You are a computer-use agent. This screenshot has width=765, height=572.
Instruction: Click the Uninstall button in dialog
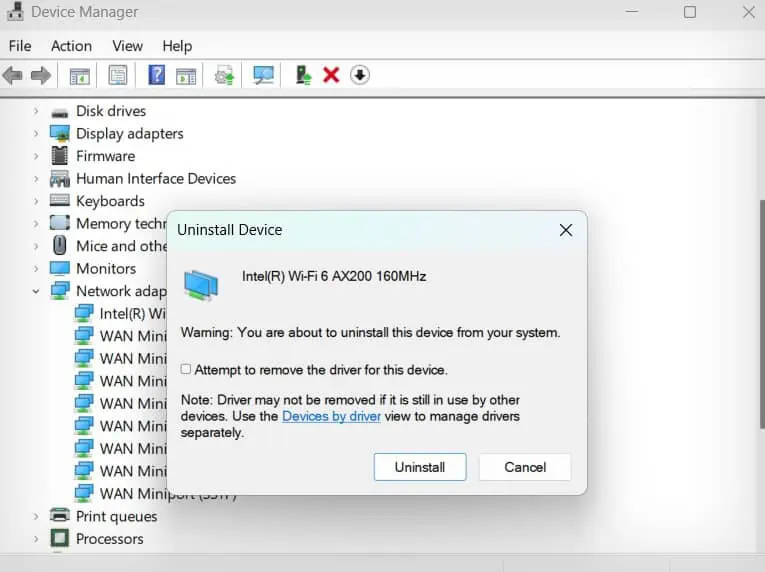[x=420, y=467]
